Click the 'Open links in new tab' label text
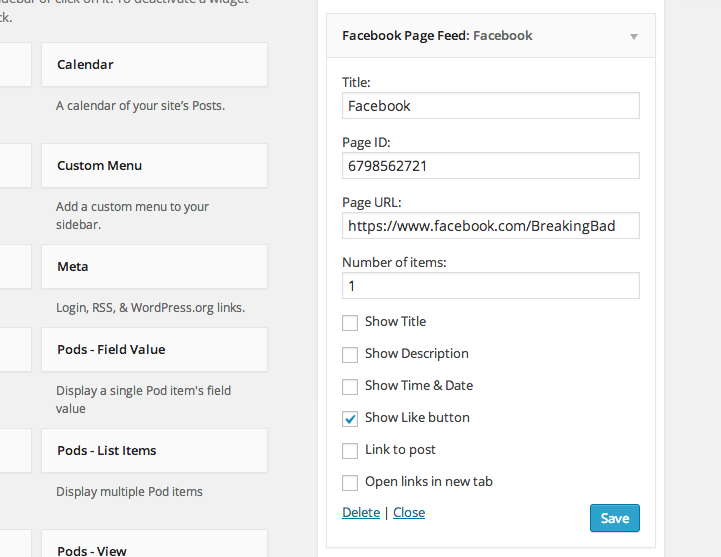Image resolution: width=721 pixels, height=557 pixels. pos(429,482)
